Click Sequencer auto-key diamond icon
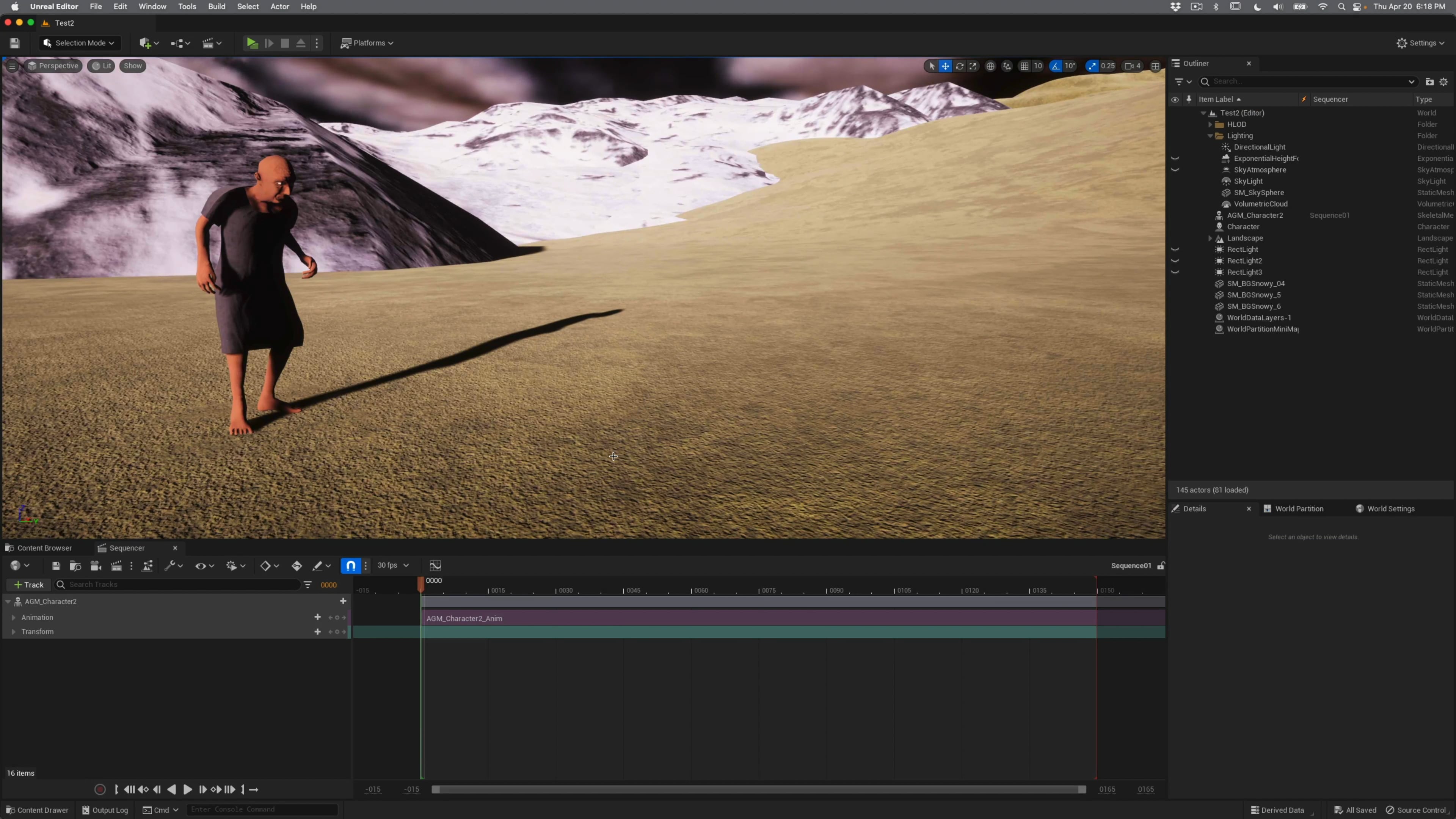 tap(297, 566)
